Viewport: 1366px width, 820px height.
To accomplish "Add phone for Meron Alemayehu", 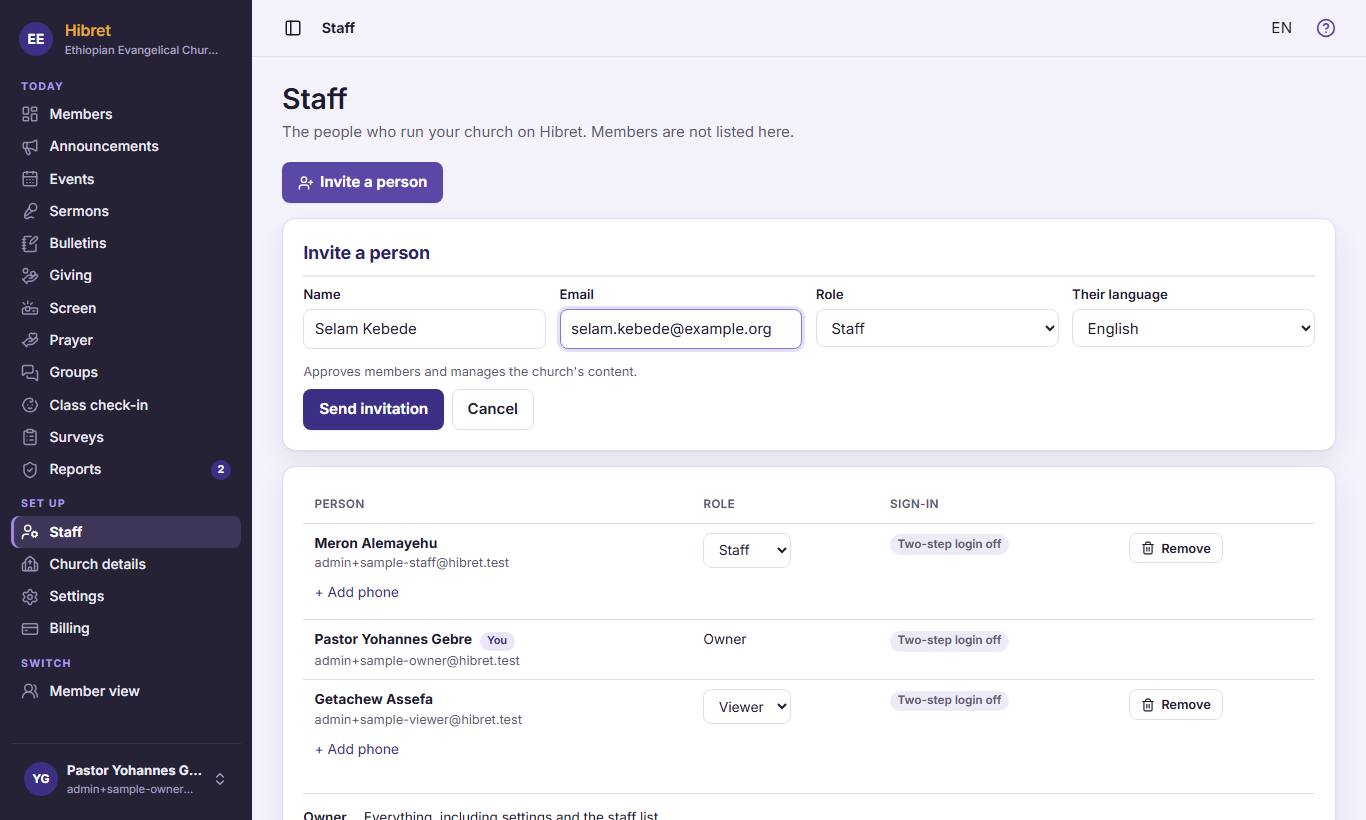I will click(357, 592).
